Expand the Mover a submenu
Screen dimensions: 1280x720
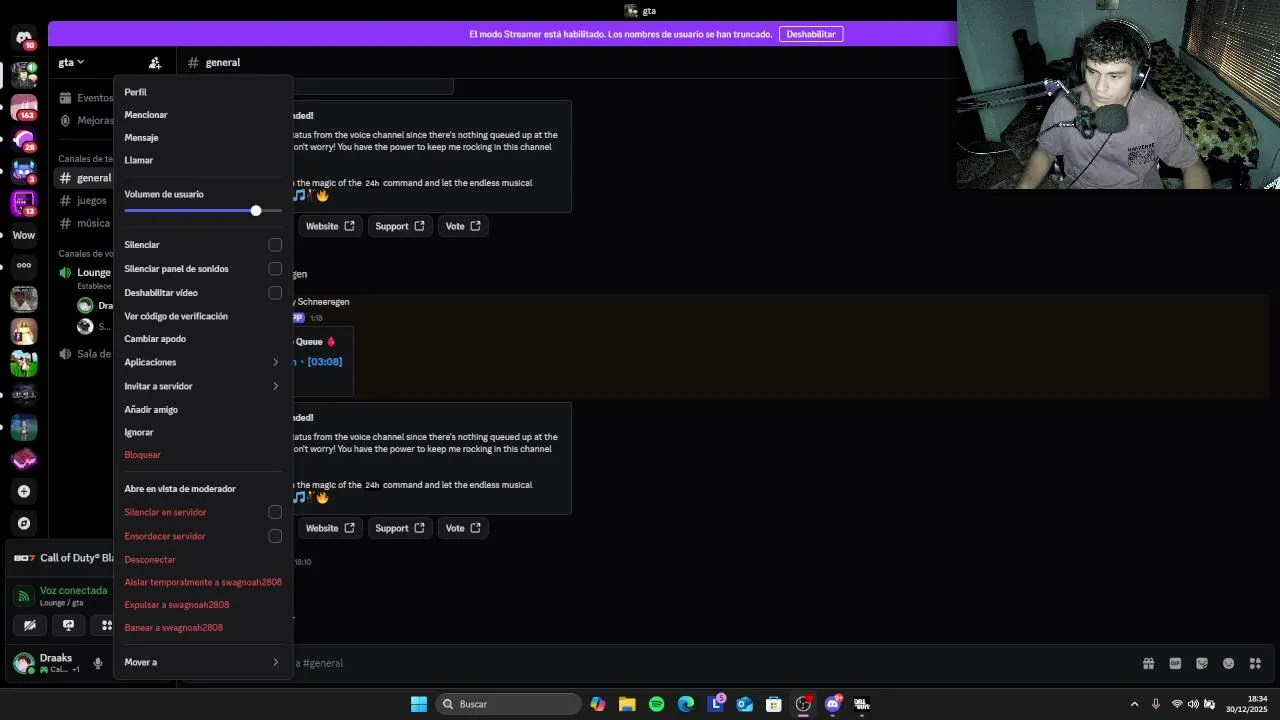[x=202, y=662]
